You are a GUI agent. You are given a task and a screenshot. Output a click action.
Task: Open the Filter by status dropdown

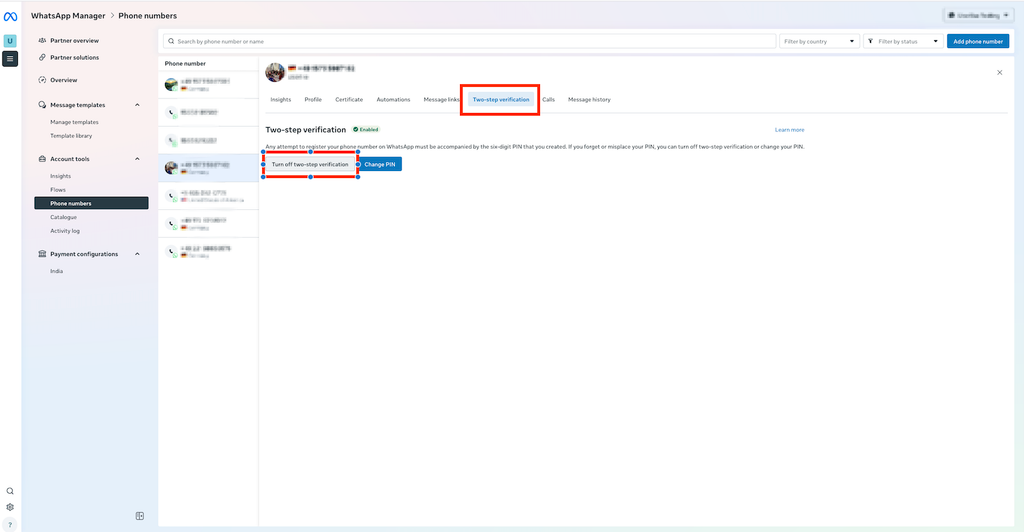903,41
